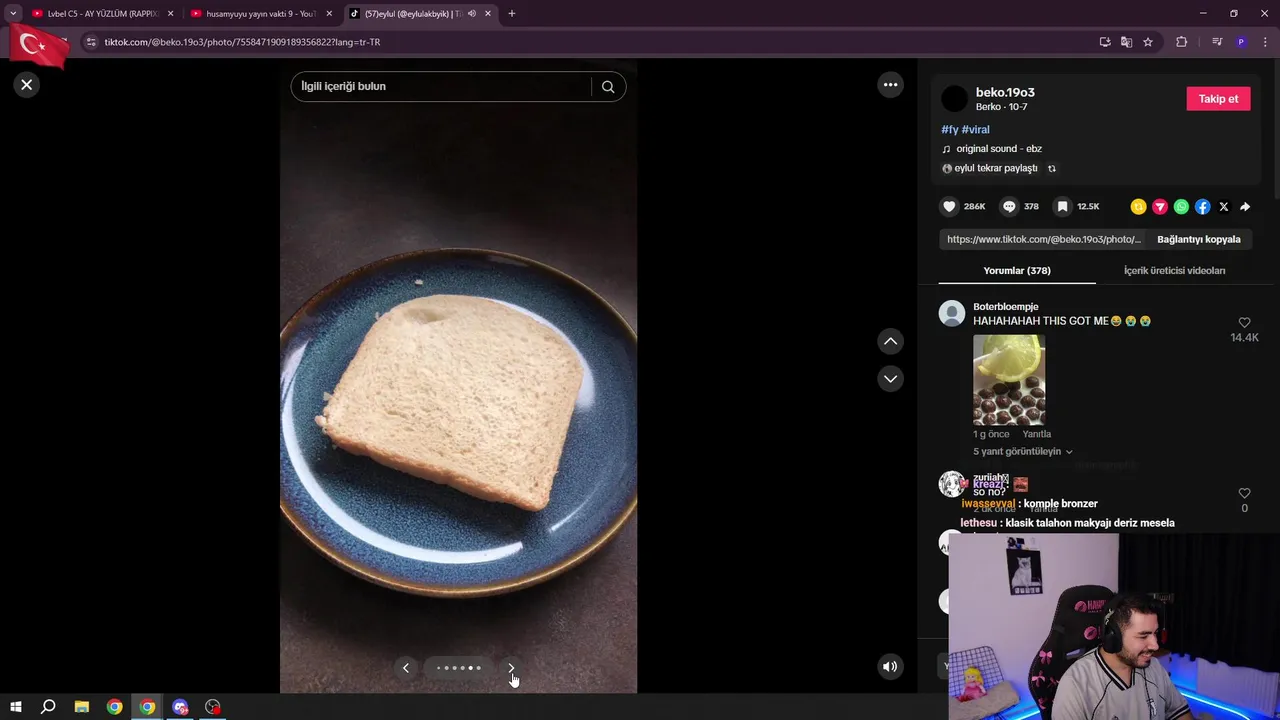Open a new browser tab
The image size is (1280, 720).
512,14
